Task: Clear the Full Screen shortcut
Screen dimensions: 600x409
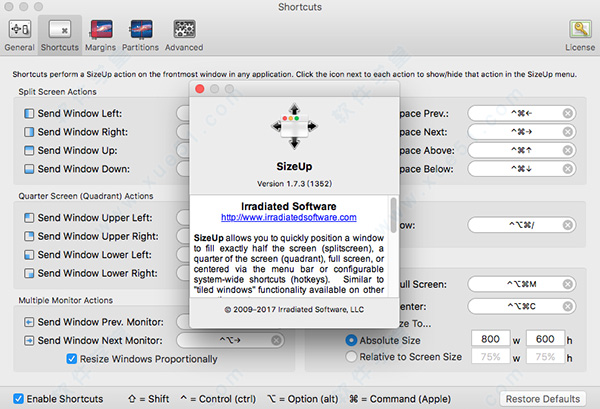Action: [x=568, y=284]
